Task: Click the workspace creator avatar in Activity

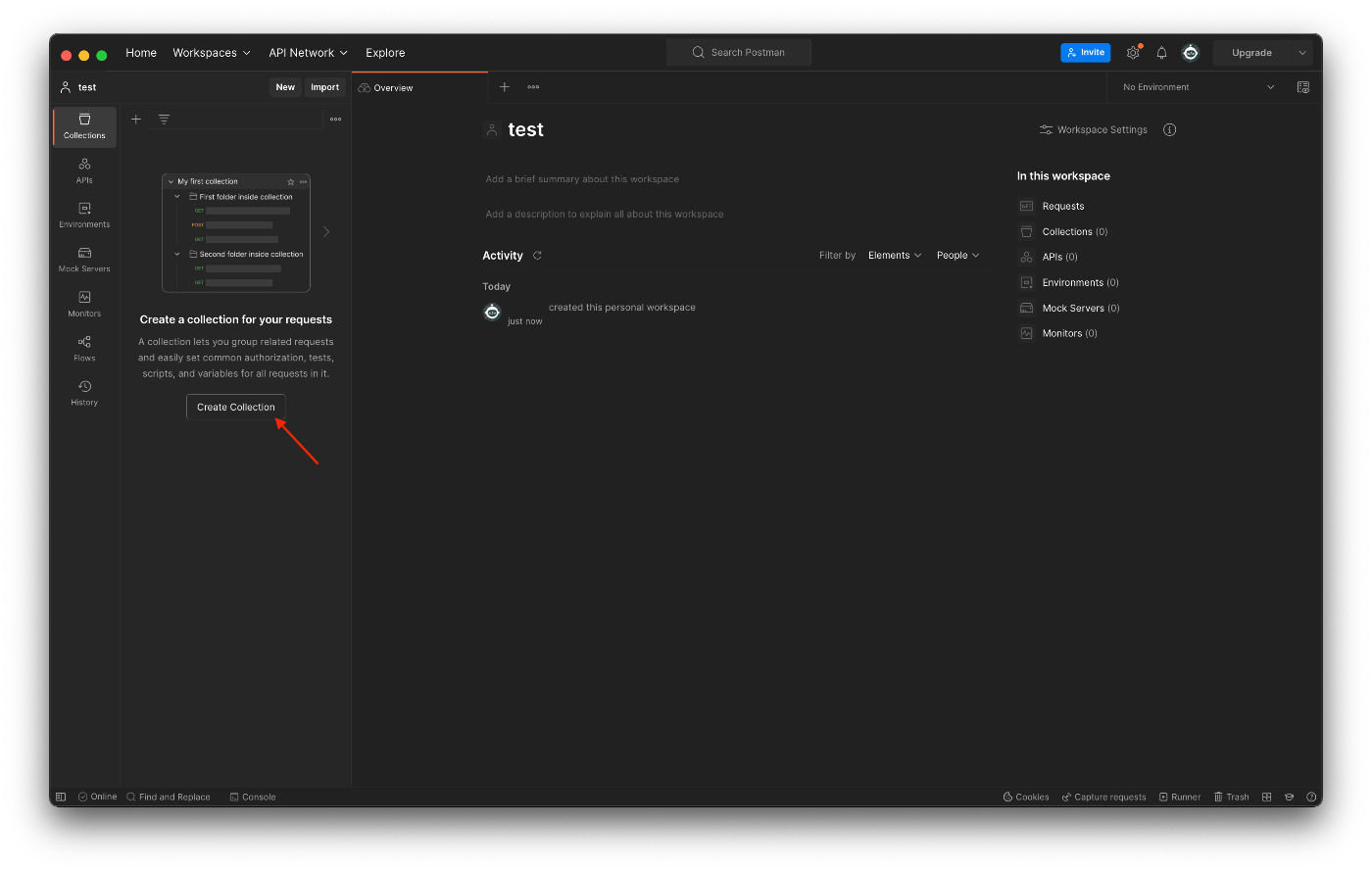Action: point(492,312)
